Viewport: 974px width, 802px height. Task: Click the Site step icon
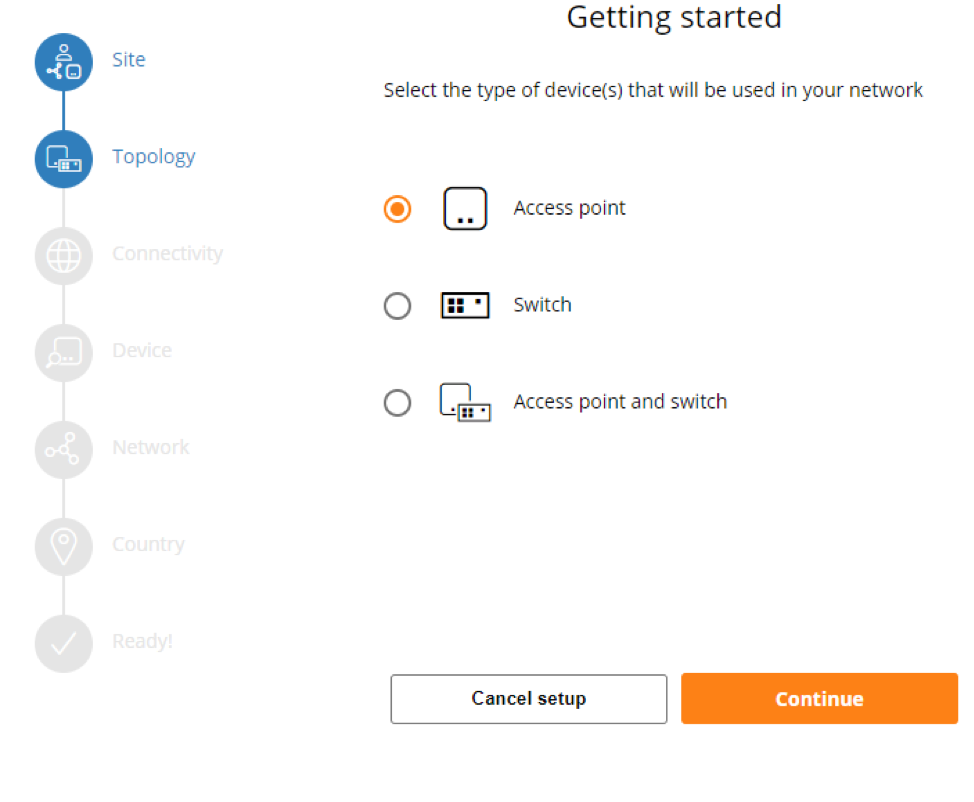(64, 62)
